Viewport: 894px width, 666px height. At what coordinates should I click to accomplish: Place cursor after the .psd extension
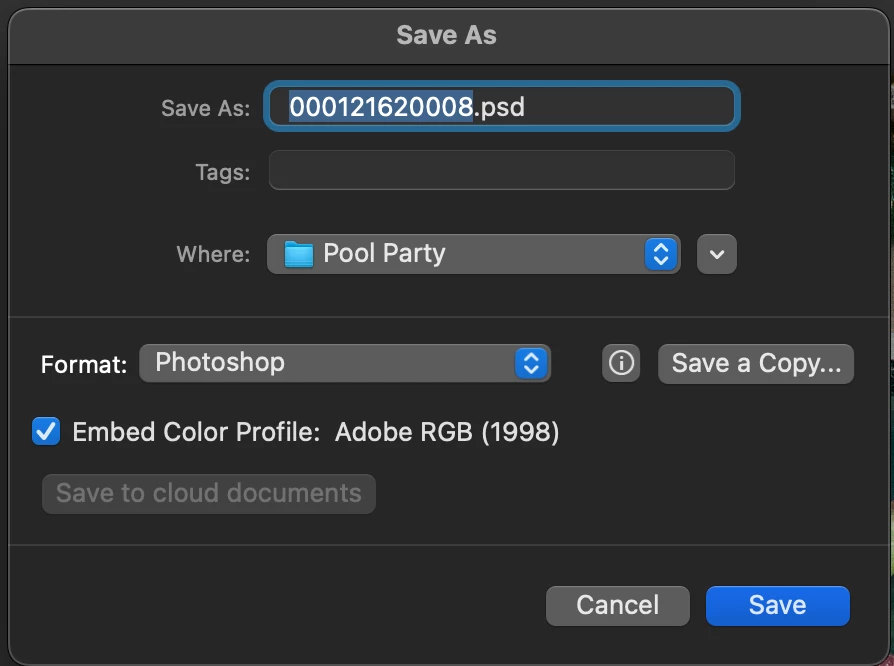pyautogui.click(x=526, y=107)
